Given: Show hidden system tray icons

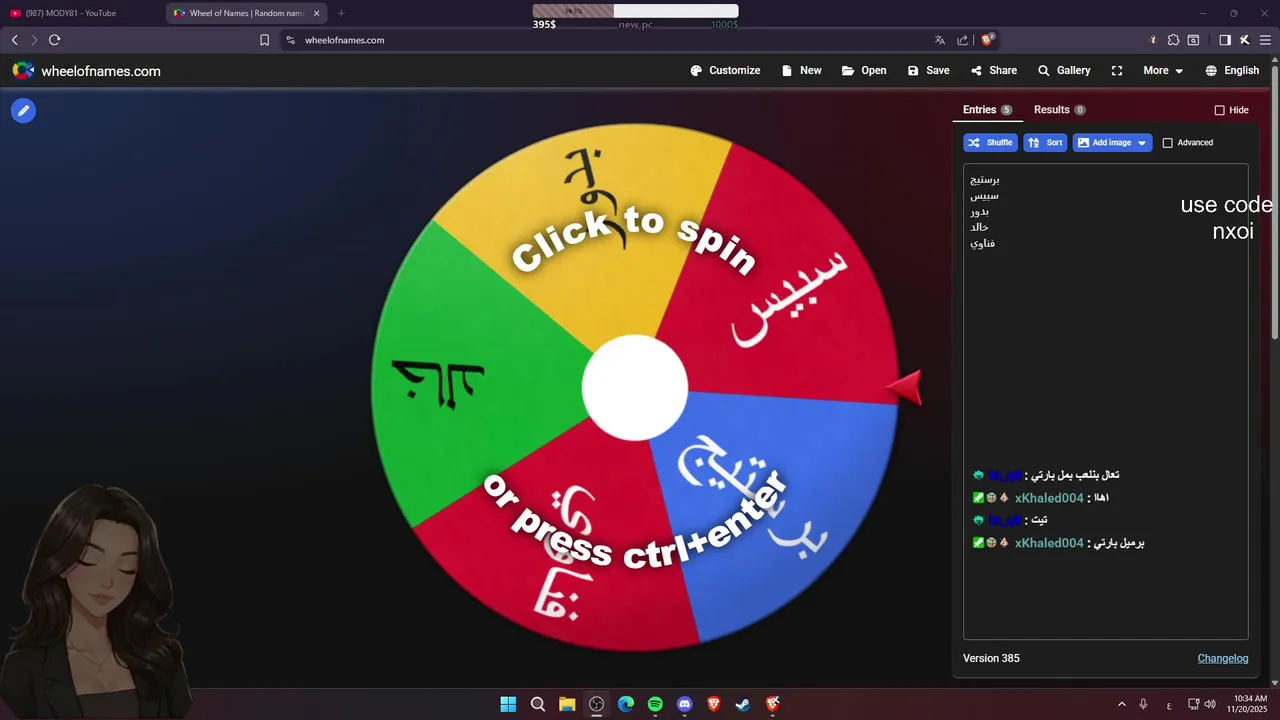Looking at the screenshot, I should (x=1121, y=704).
